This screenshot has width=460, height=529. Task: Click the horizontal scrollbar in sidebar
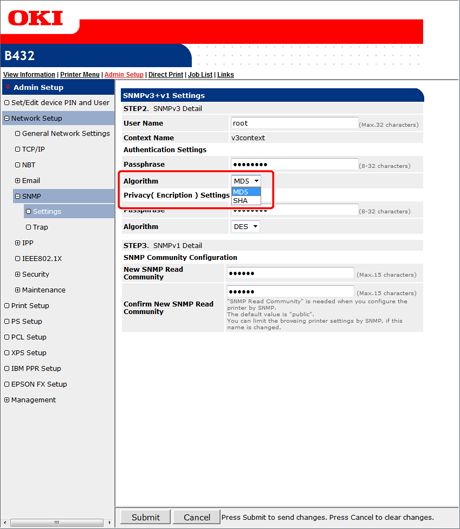(57, 523)
